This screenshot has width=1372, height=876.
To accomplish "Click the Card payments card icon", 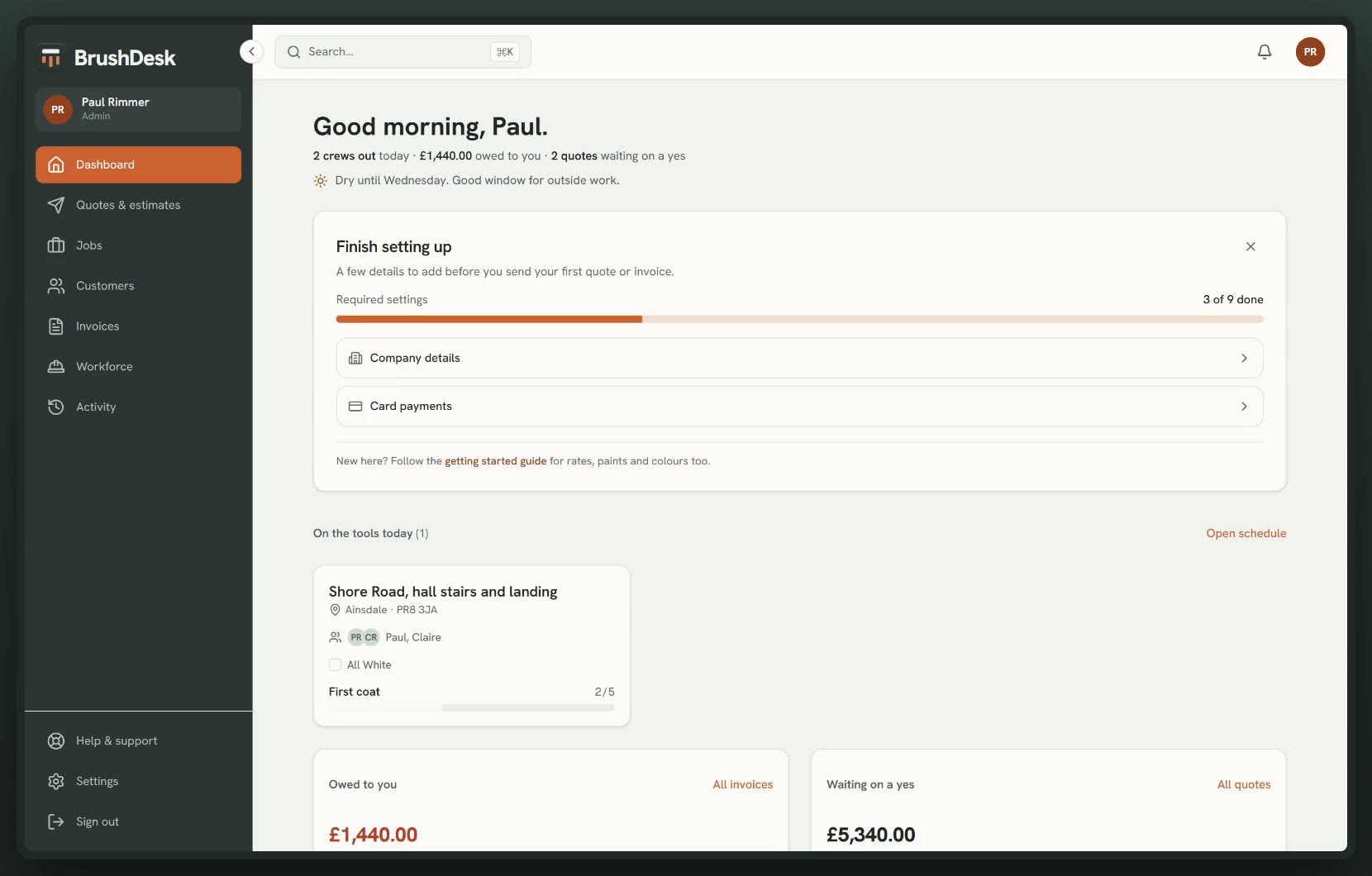I will coord(355,406).
